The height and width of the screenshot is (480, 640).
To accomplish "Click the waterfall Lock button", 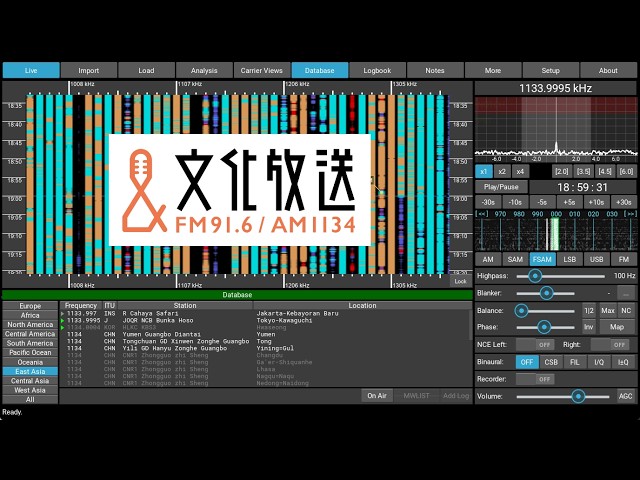I will pos(460,281).
